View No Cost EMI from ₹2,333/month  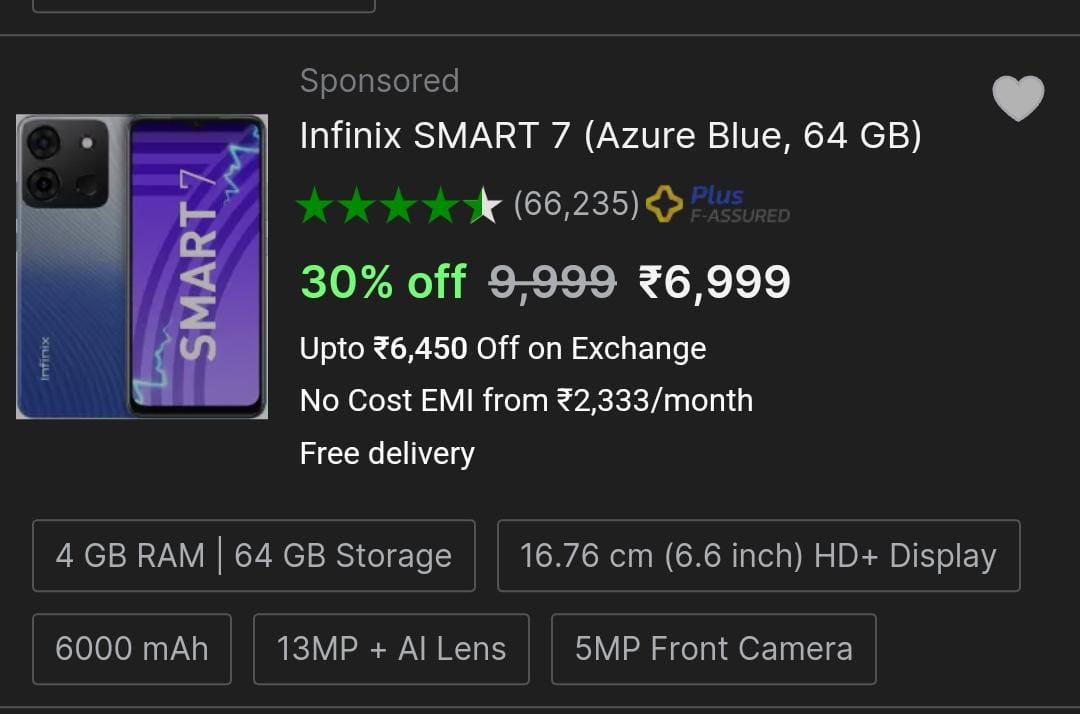coord(526,400)
